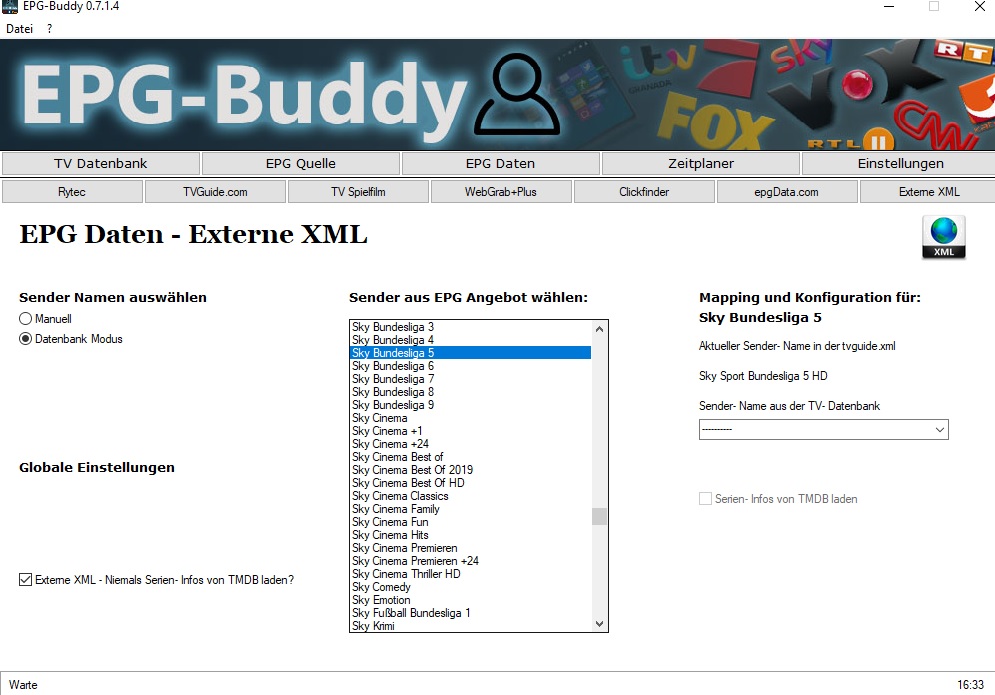Open the Sender-Name TV-Datenbank dropdown
This screenshot has width=995, height=695.
[824, 430]
